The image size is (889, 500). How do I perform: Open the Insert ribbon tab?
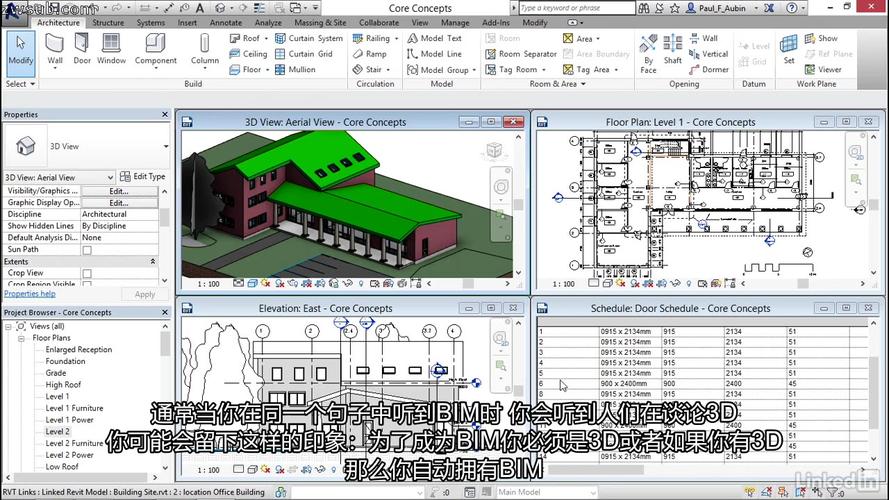187,23
